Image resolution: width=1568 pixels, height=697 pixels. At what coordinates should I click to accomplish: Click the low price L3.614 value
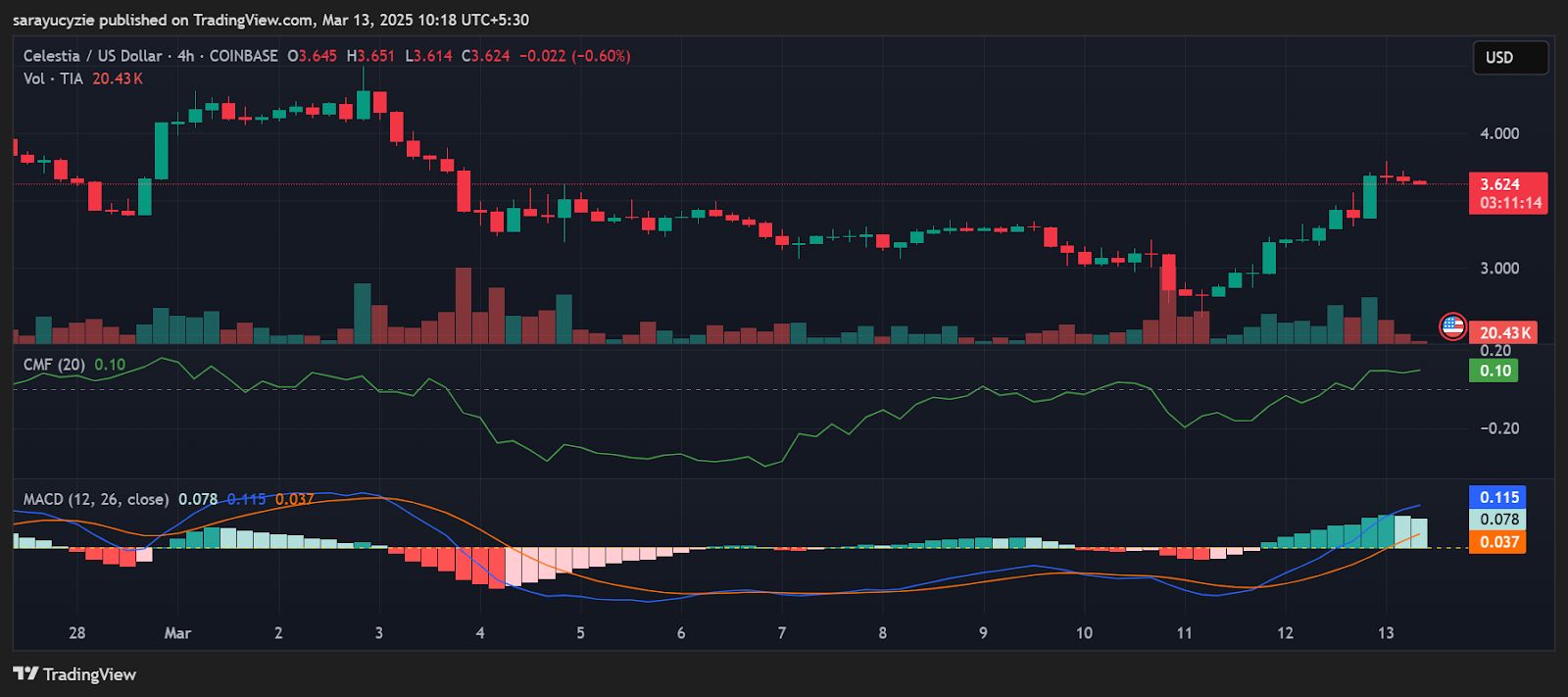pyautogui.click(x=428, y=56)
